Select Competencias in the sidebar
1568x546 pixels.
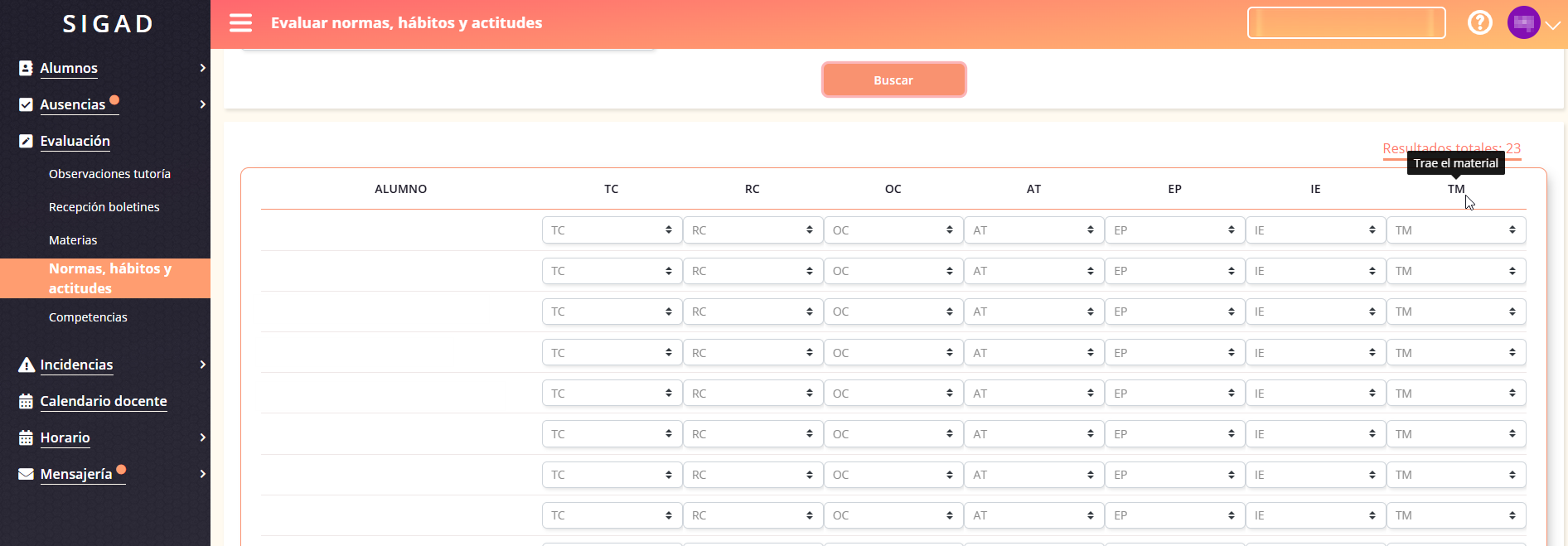point(88,317)
